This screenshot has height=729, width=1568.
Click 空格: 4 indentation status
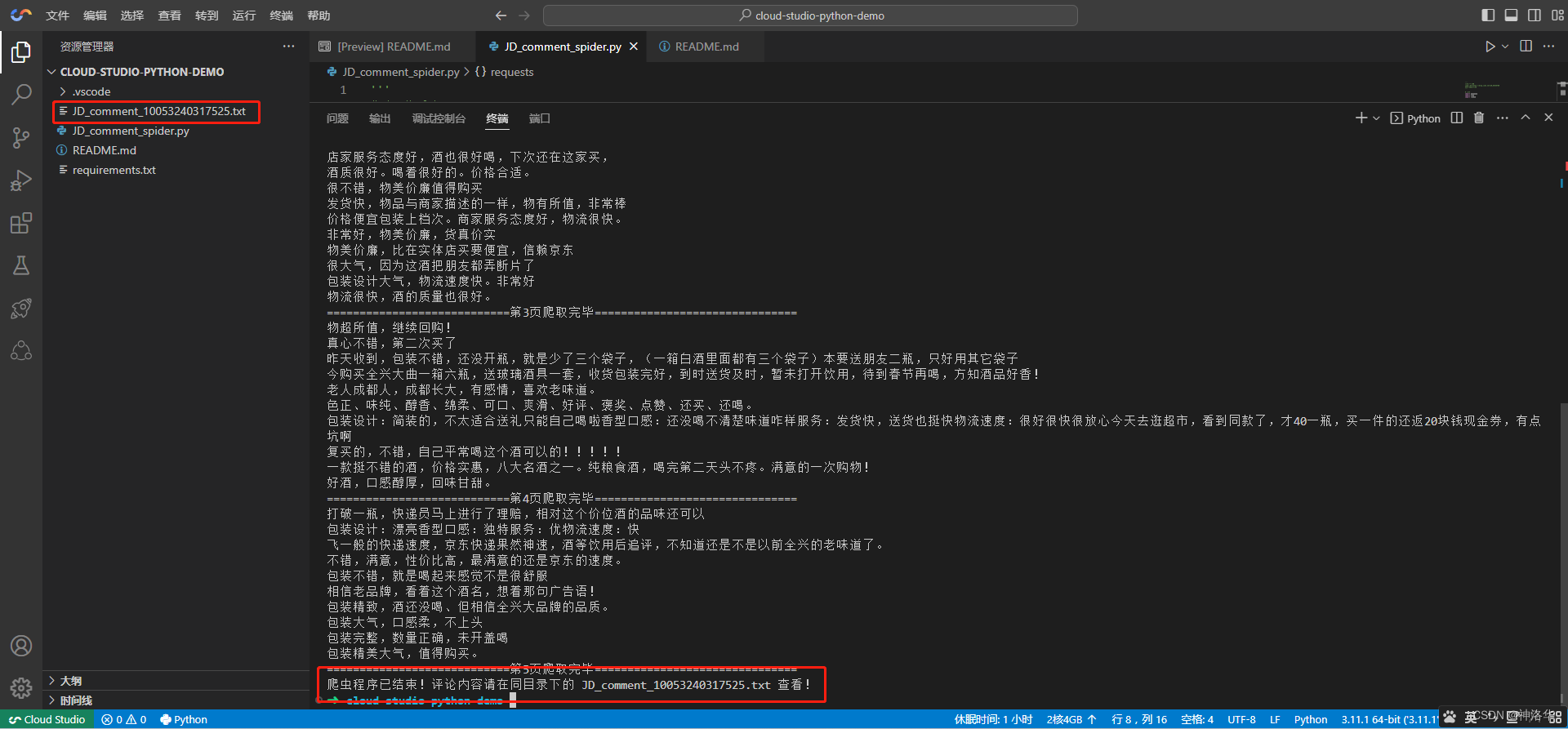1196,719
